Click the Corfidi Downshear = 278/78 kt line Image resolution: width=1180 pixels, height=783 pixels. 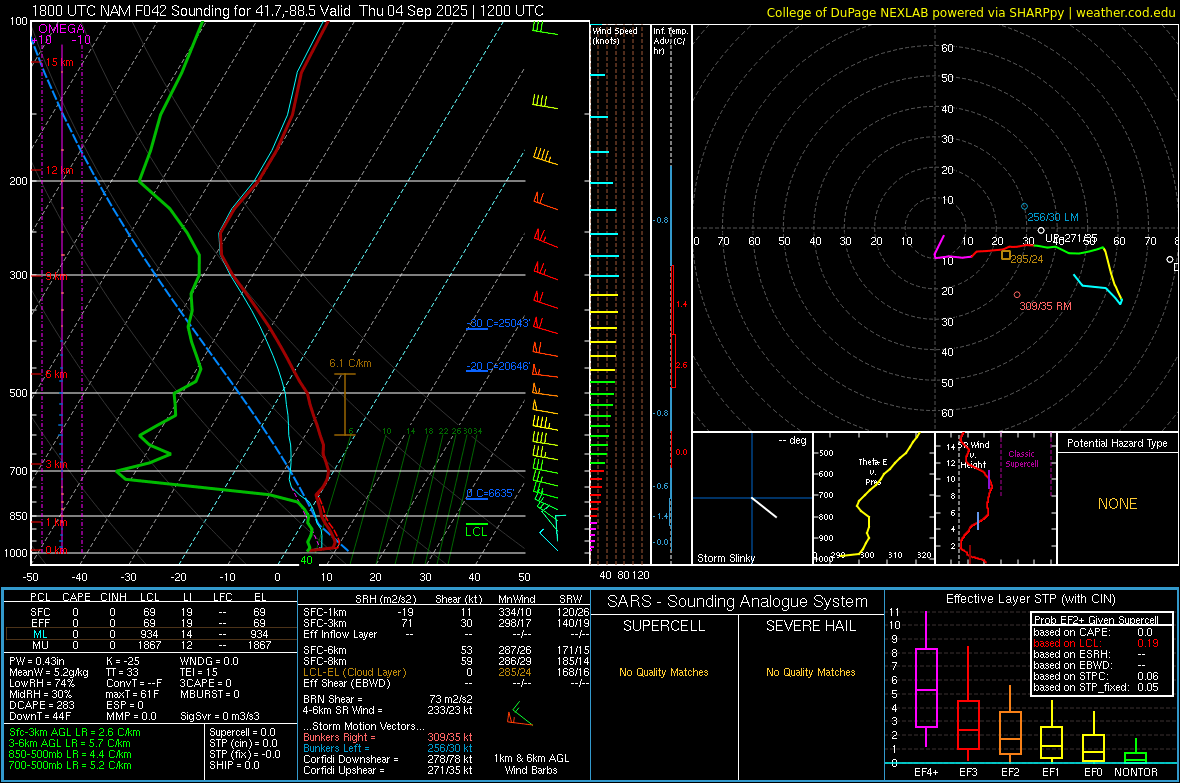pos(388,760)
